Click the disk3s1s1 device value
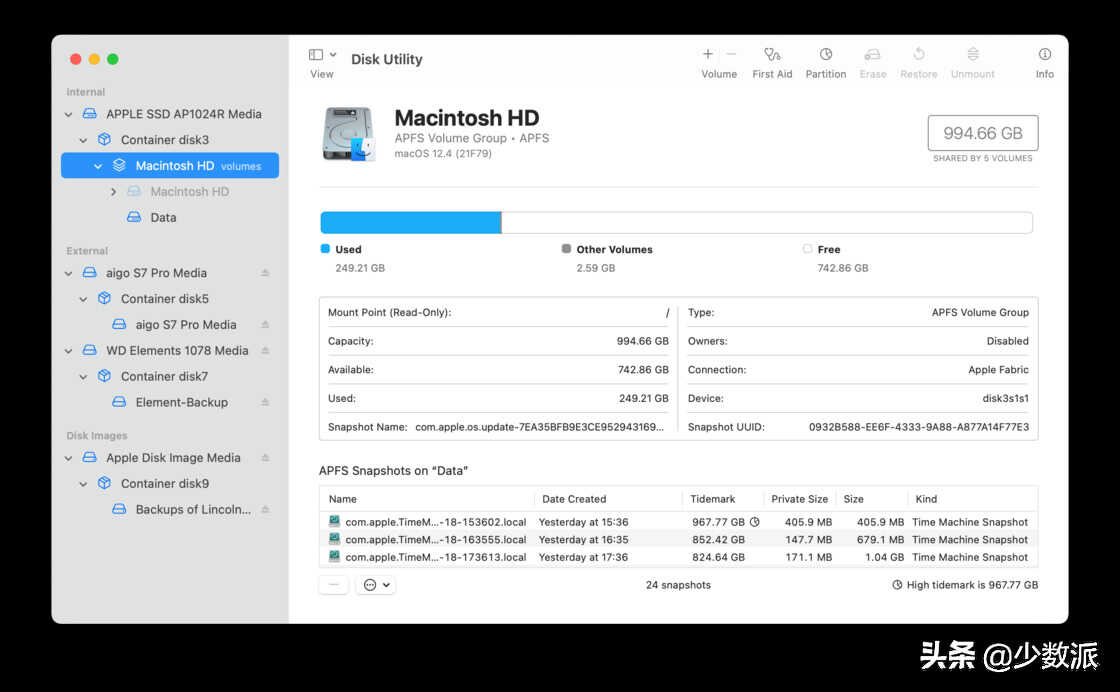This screenshot has width=1120, height=692. click(x=1006, y=398)
